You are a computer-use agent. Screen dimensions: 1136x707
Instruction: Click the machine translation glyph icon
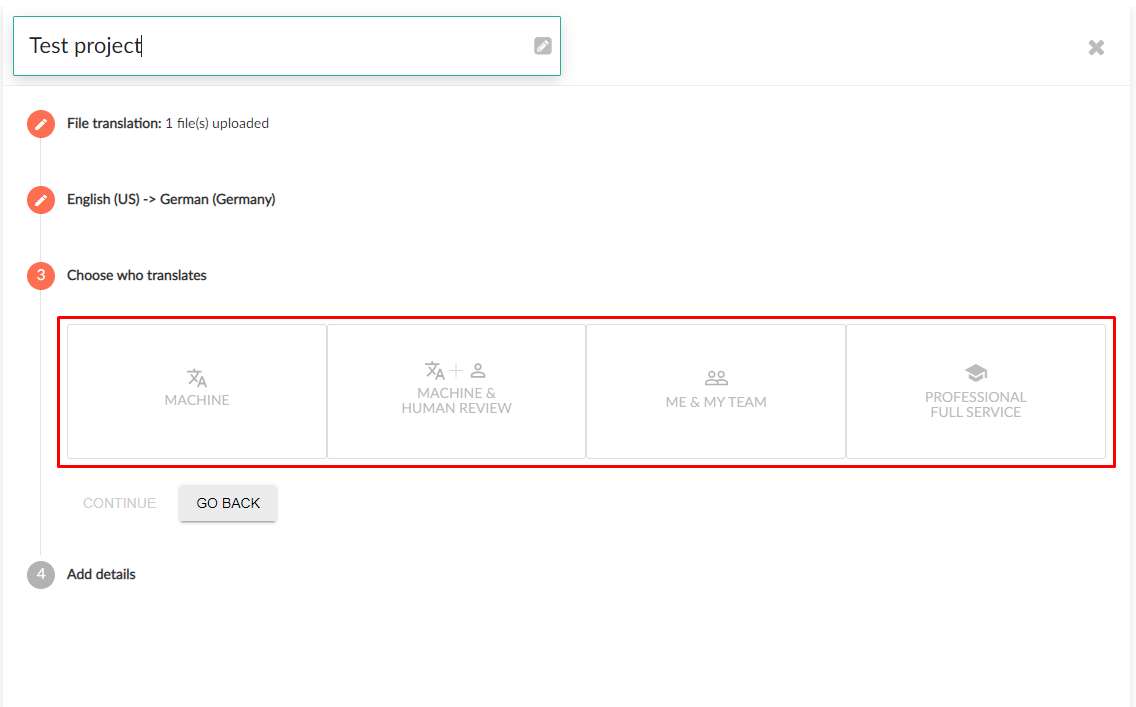[x=197, y=377]
